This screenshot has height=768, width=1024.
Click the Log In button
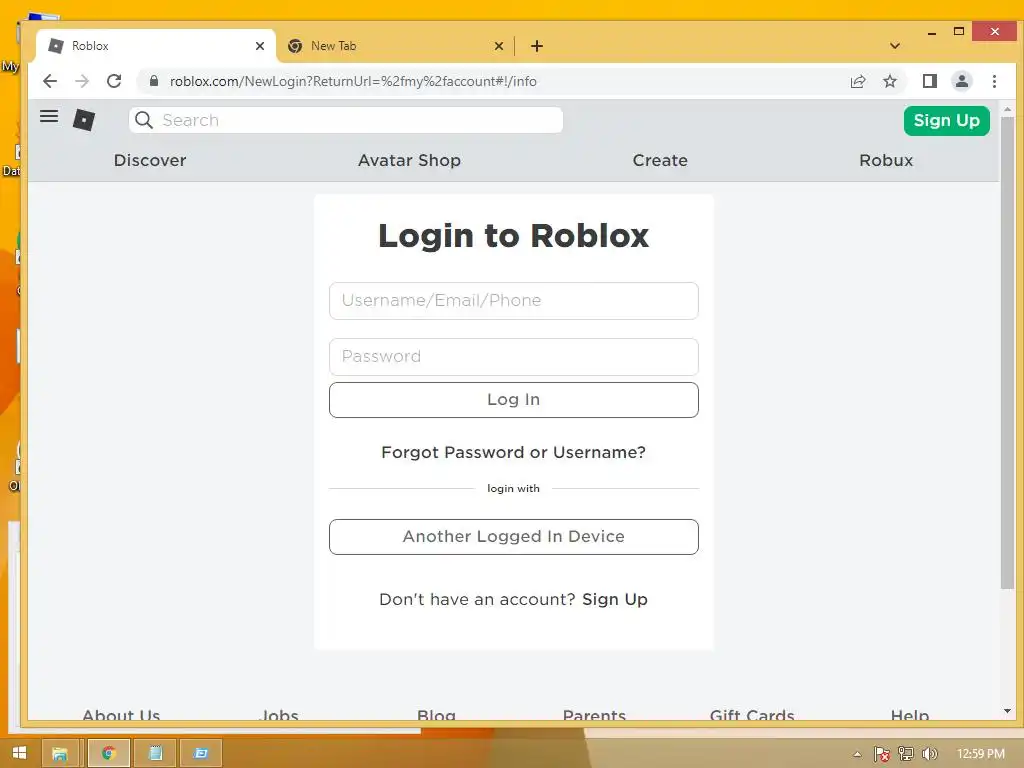513,400
